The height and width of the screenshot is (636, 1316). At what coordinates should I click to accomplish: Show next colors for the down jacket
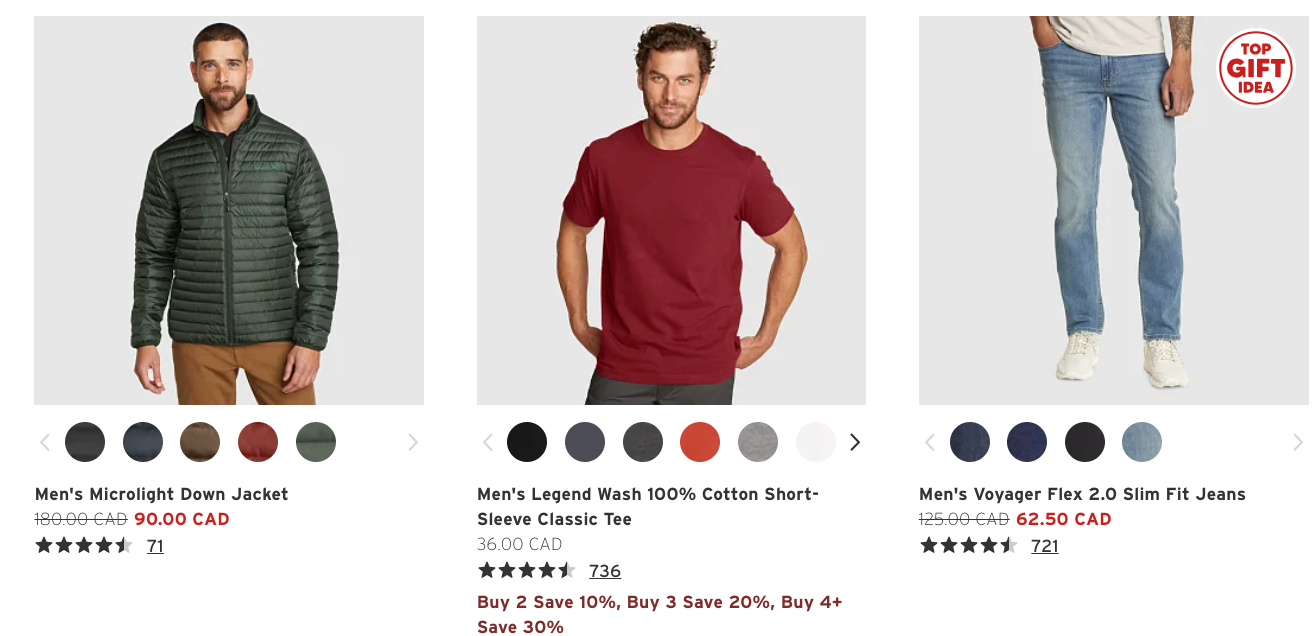[412, 442]
